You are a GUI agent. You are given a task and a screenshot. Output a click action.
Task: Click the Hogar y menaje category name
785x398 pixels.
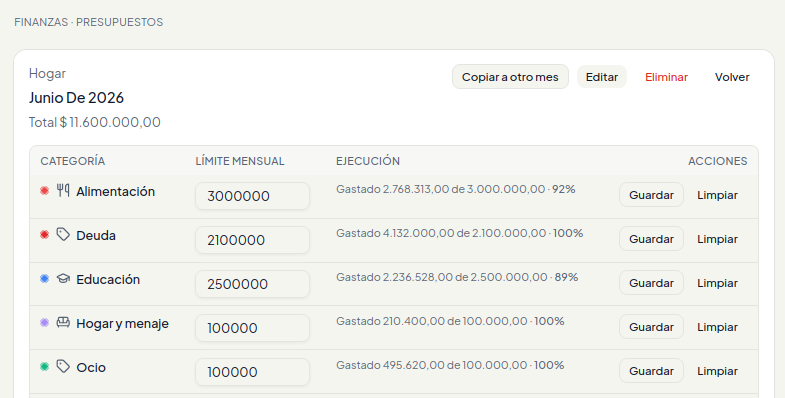[123, 324]
